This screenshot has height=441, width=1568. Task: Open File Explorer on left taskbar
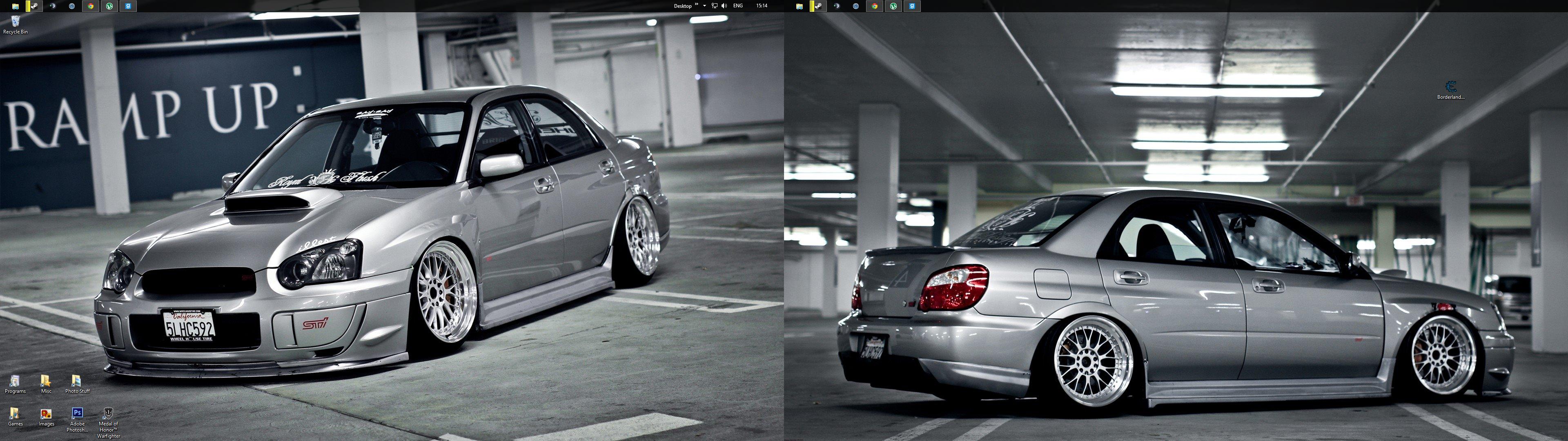pyautogui.click(x=15, y=6)
